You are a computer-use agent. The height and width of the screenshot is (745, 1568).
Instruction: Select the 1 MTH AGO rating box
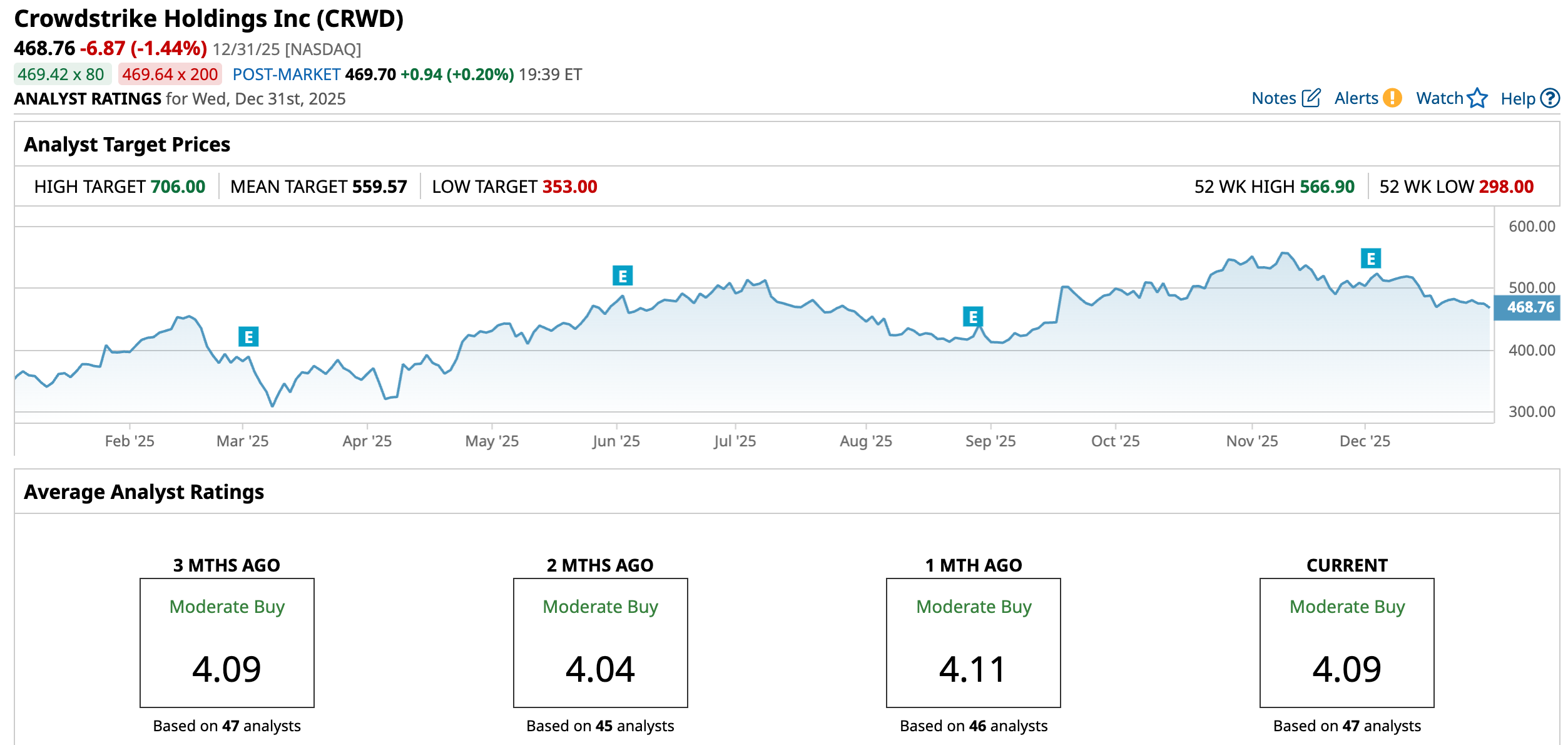973,642
